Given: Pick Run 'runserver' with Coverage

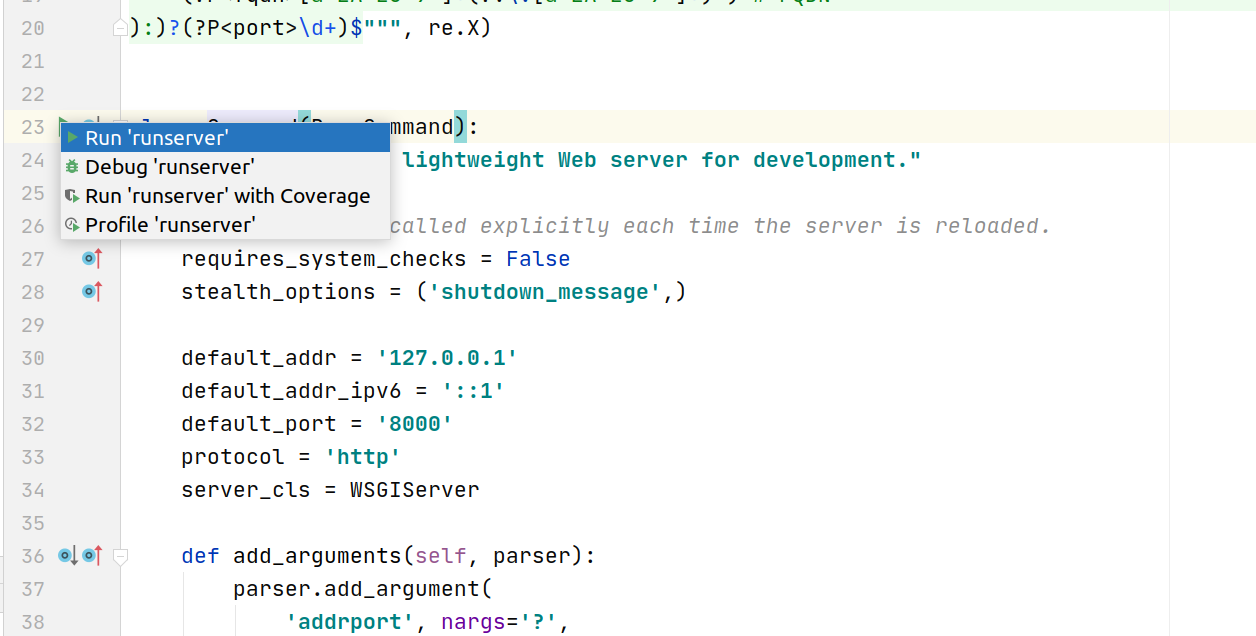Looking at the screenshot, I should tap(225, 195).
